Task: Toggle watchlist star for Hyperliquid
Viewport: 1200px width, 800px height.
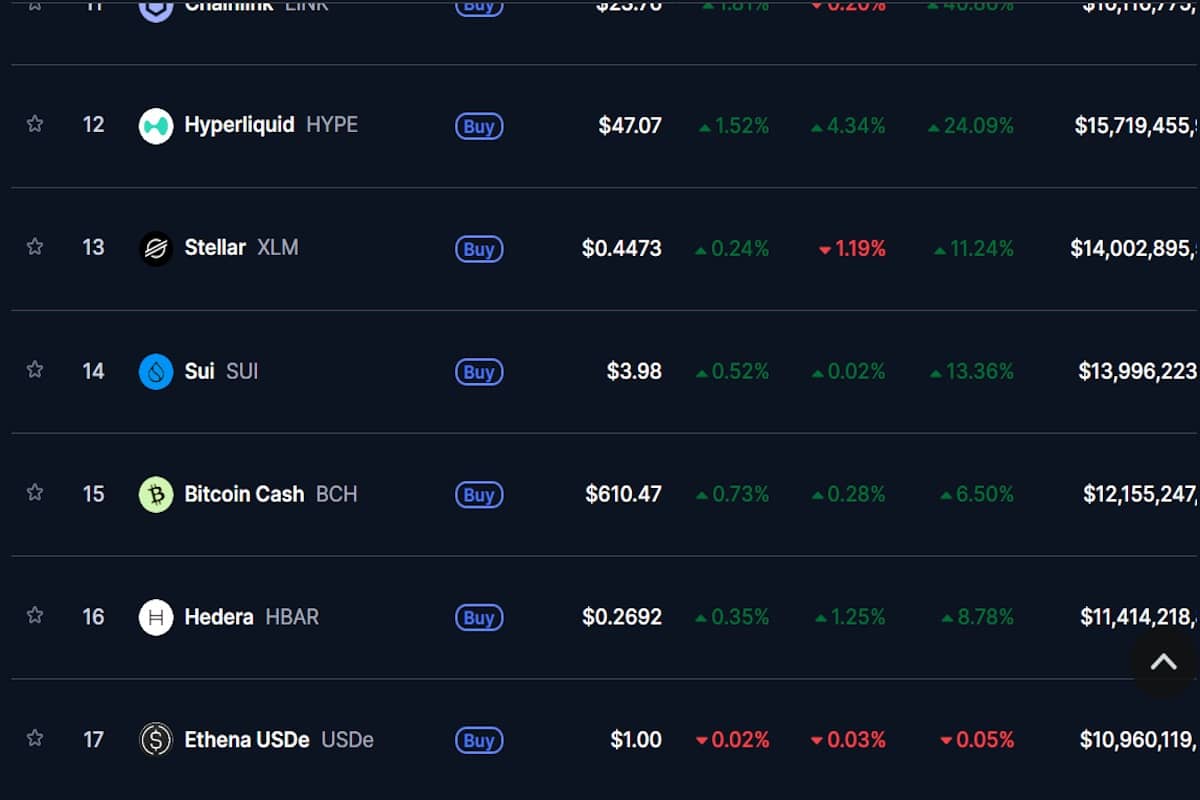Action: pyautogui.click(x=35, y=124)
